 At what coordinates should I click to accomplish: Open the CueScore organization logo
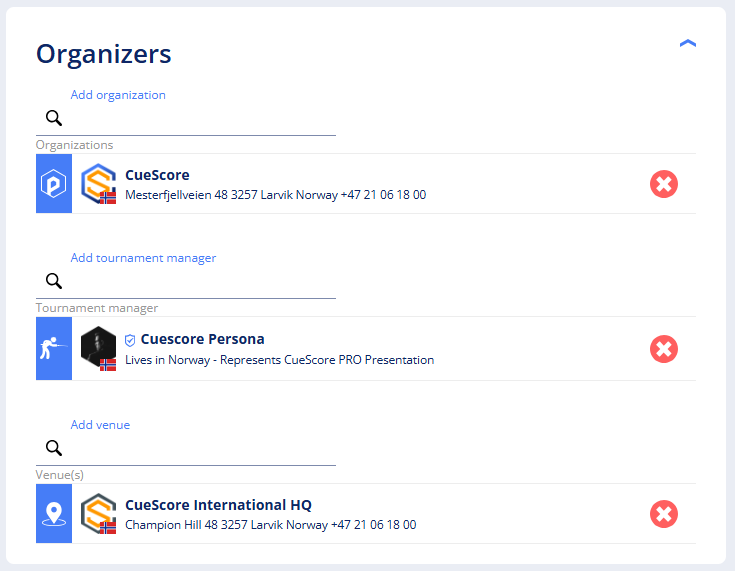point(98,184)
